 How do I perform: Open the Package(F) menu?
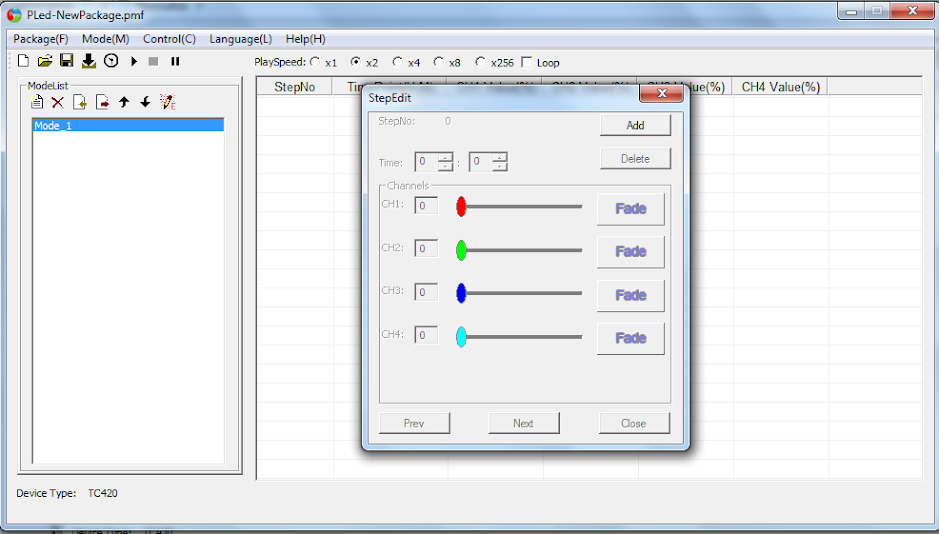coord(41,39)
